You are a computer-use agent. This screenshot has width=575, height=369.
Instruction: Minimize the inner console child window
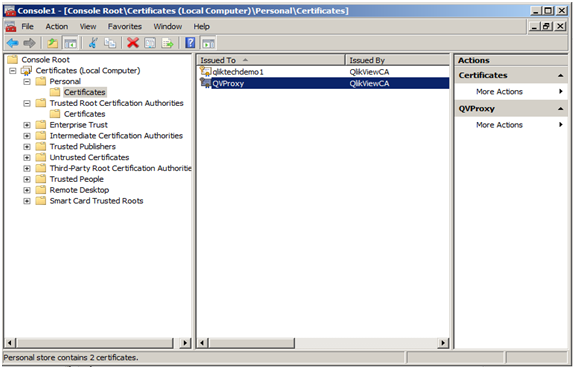click(535, 26)
